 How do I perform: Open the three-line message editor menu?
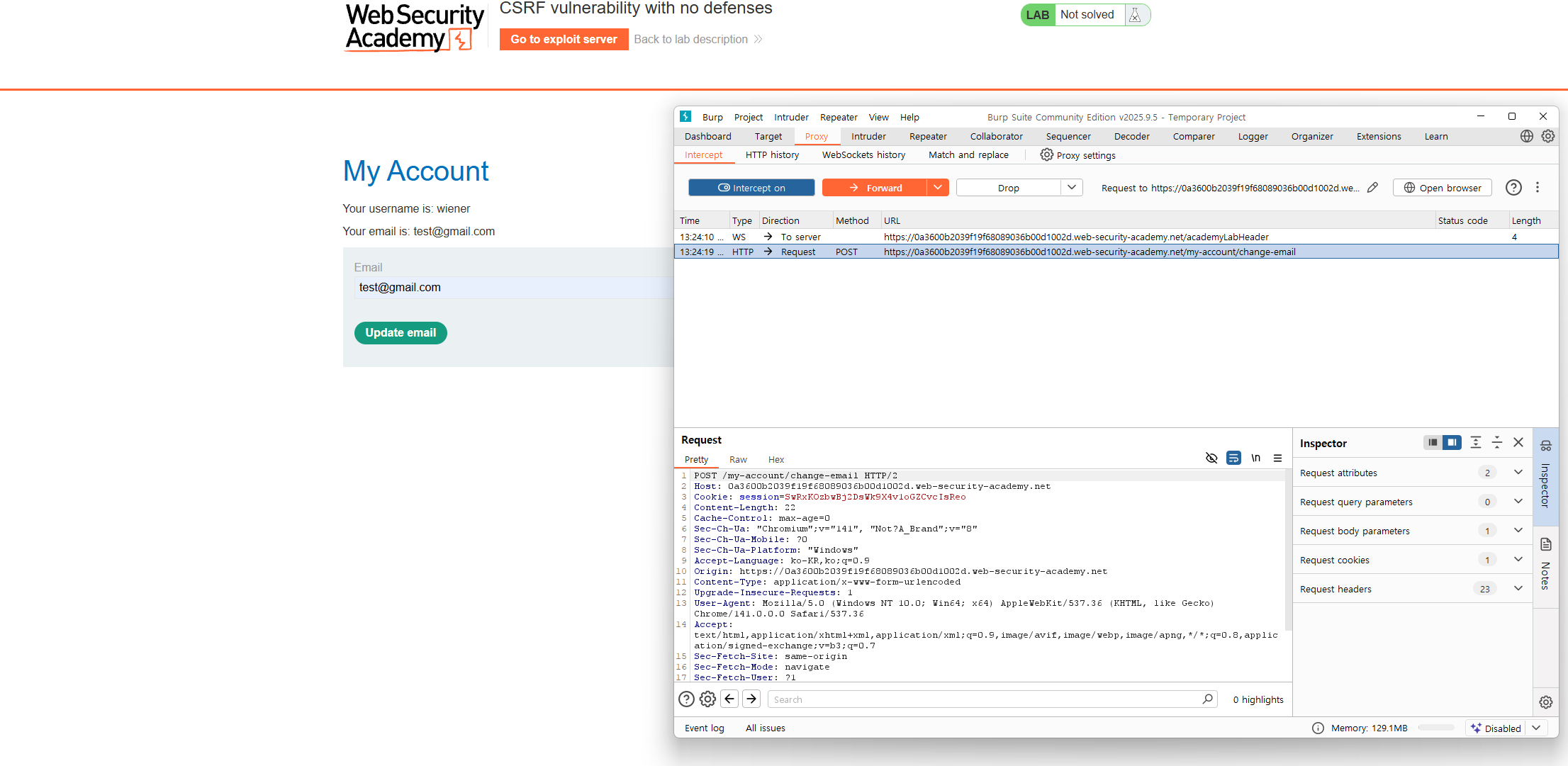[x=1277, y=458]
